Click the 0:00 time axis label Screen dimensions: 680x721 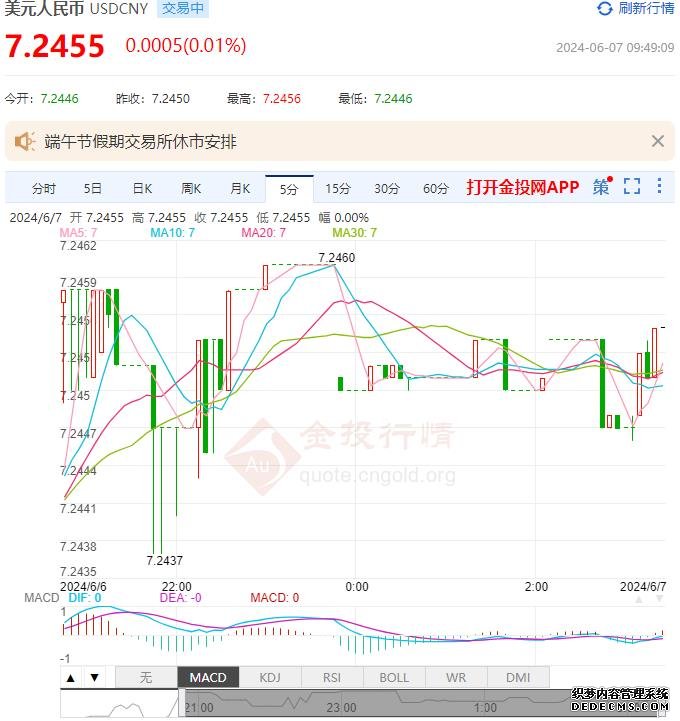click(357, 587)
